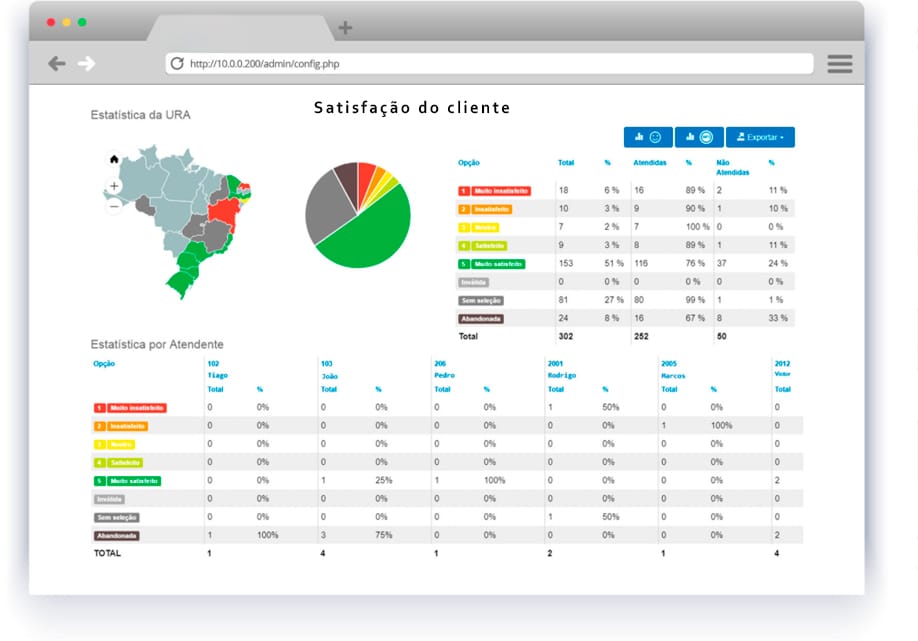Click the Opção header in the Atendente table
Screen dimensions: 918x641
(x=104, y=364)
